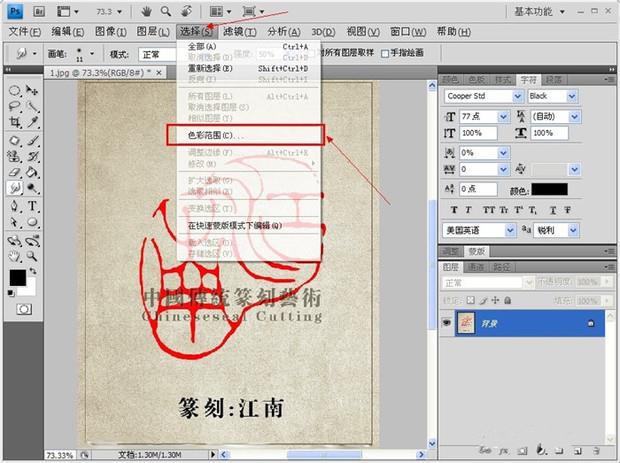Toggle Underline text style
Screen dimensions: 620x463
coord(553,210)
